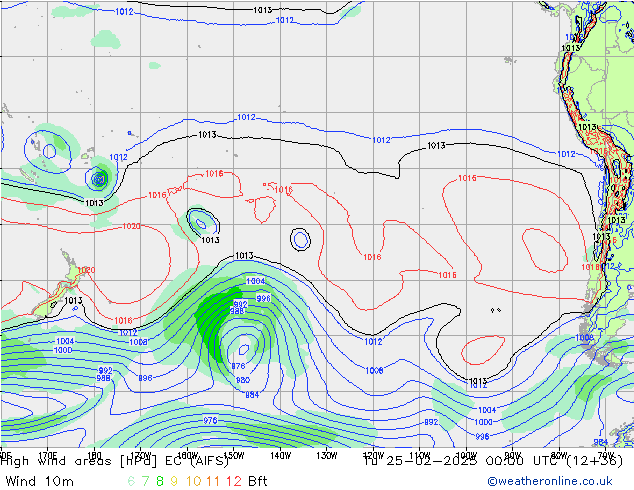Click the small closed contour at the low's center
634x490 pixels.
(x=244, y=349)
